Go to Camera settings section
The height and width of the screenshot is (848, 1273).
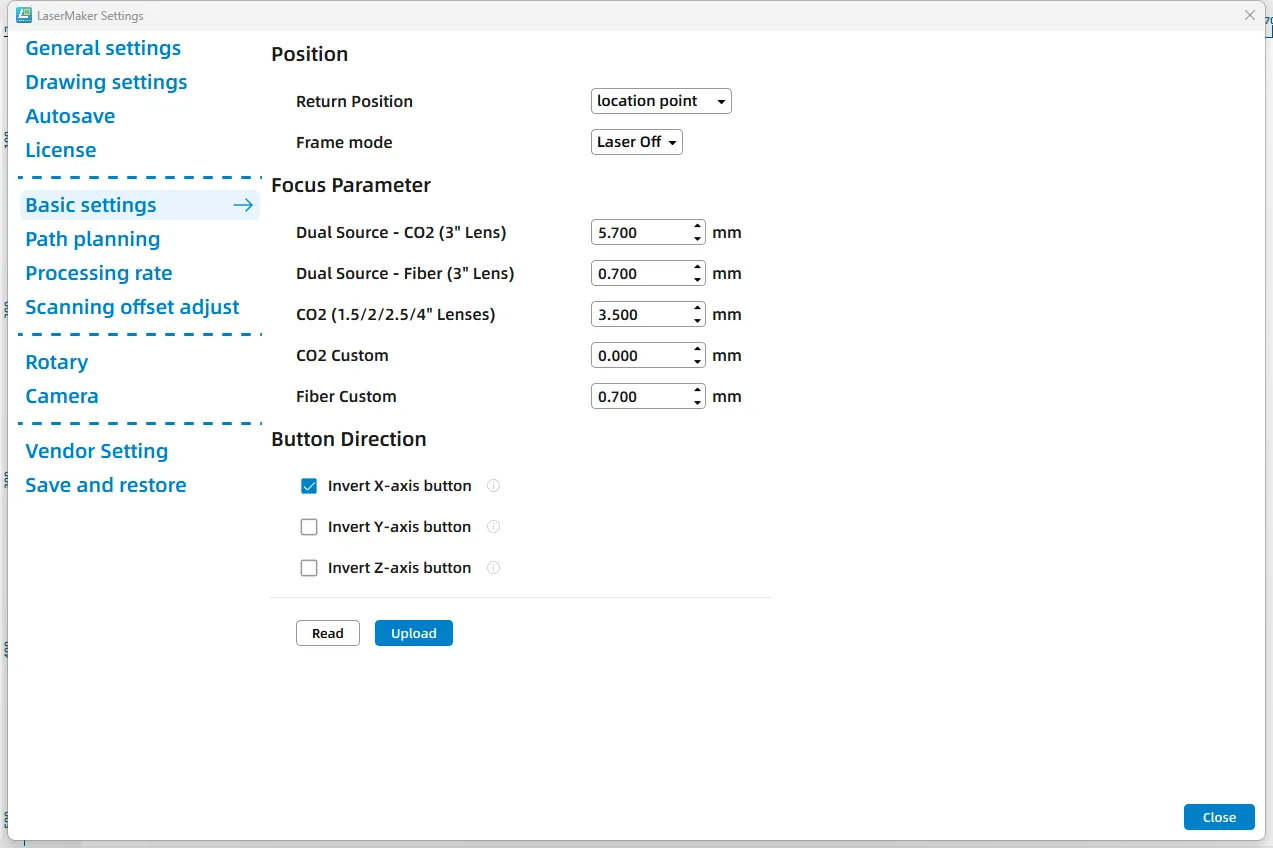coord(62,396)
